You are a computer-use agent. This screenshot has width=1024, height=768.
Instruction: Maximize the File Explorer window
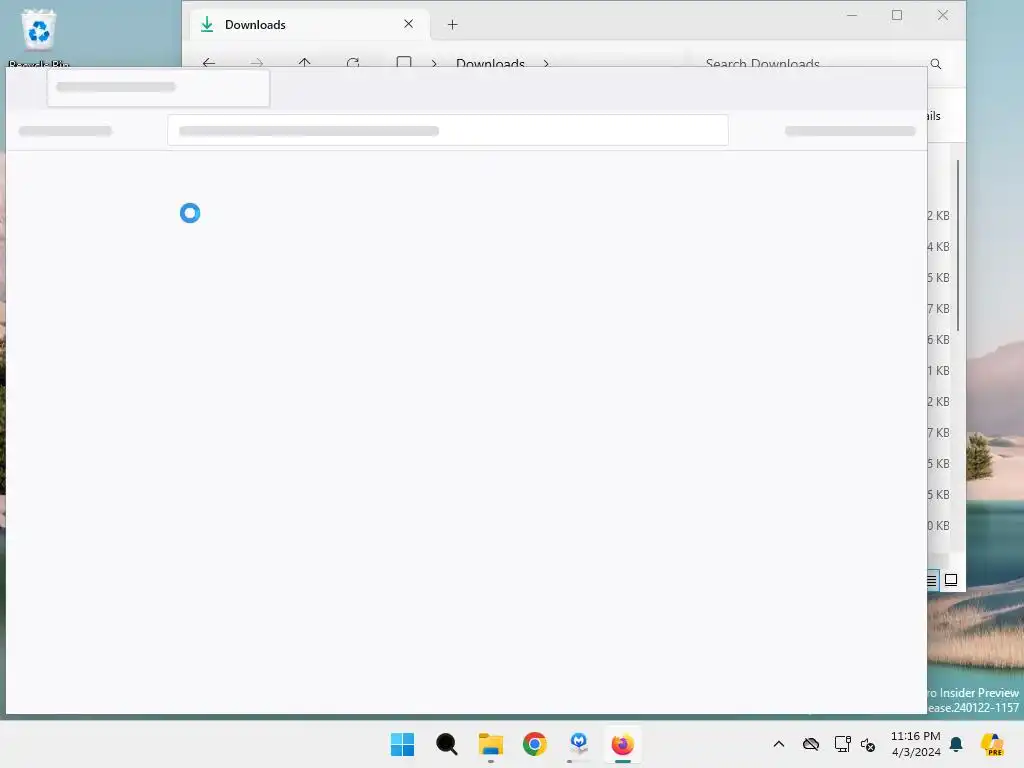[x=897, y=15]
